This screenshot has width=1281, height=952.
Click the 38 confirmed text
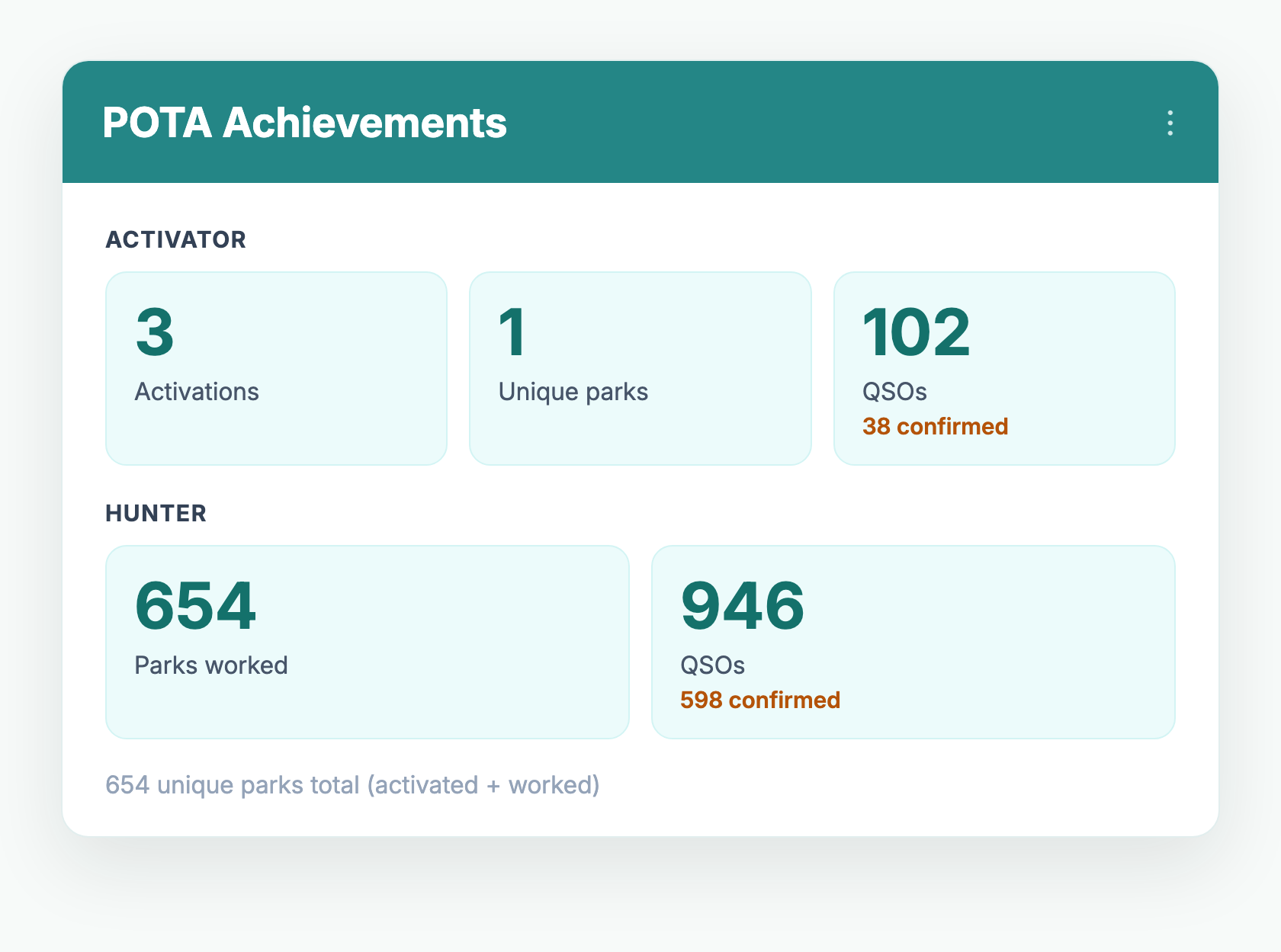(935, 426)
